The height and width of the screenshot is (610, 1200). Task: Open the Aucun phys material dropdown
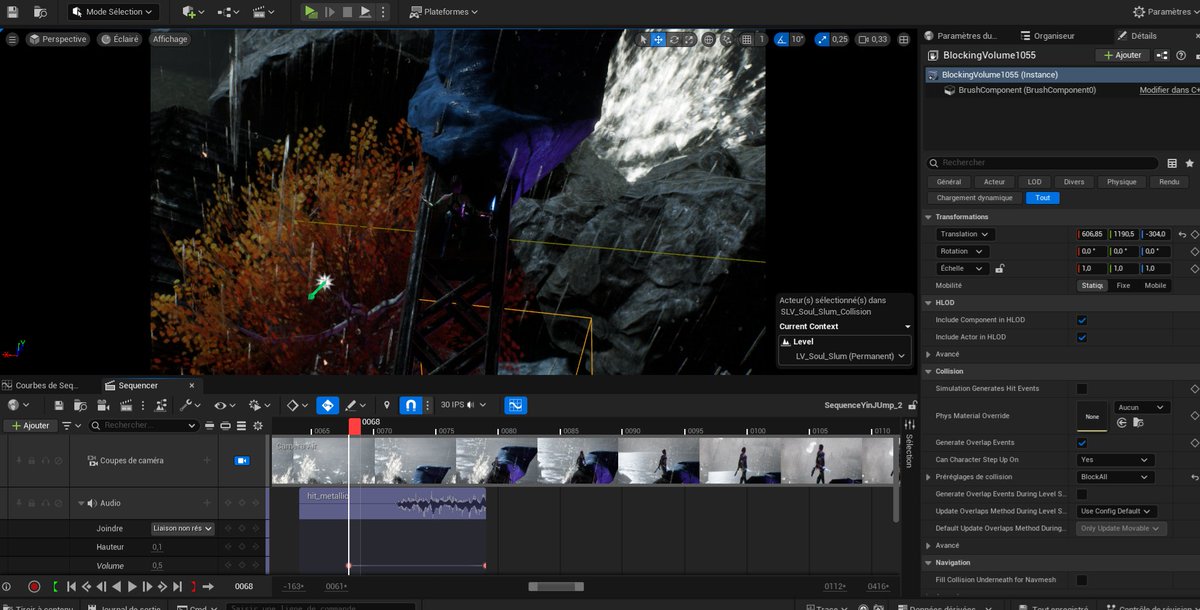(1142, 407)
